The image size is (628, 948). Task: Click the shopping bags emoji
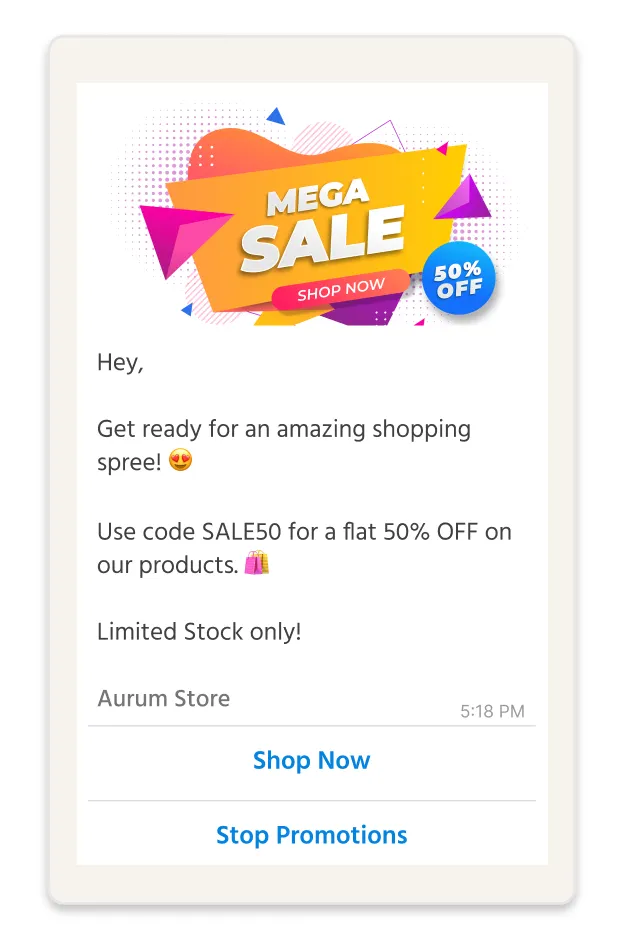pos(256,562)
